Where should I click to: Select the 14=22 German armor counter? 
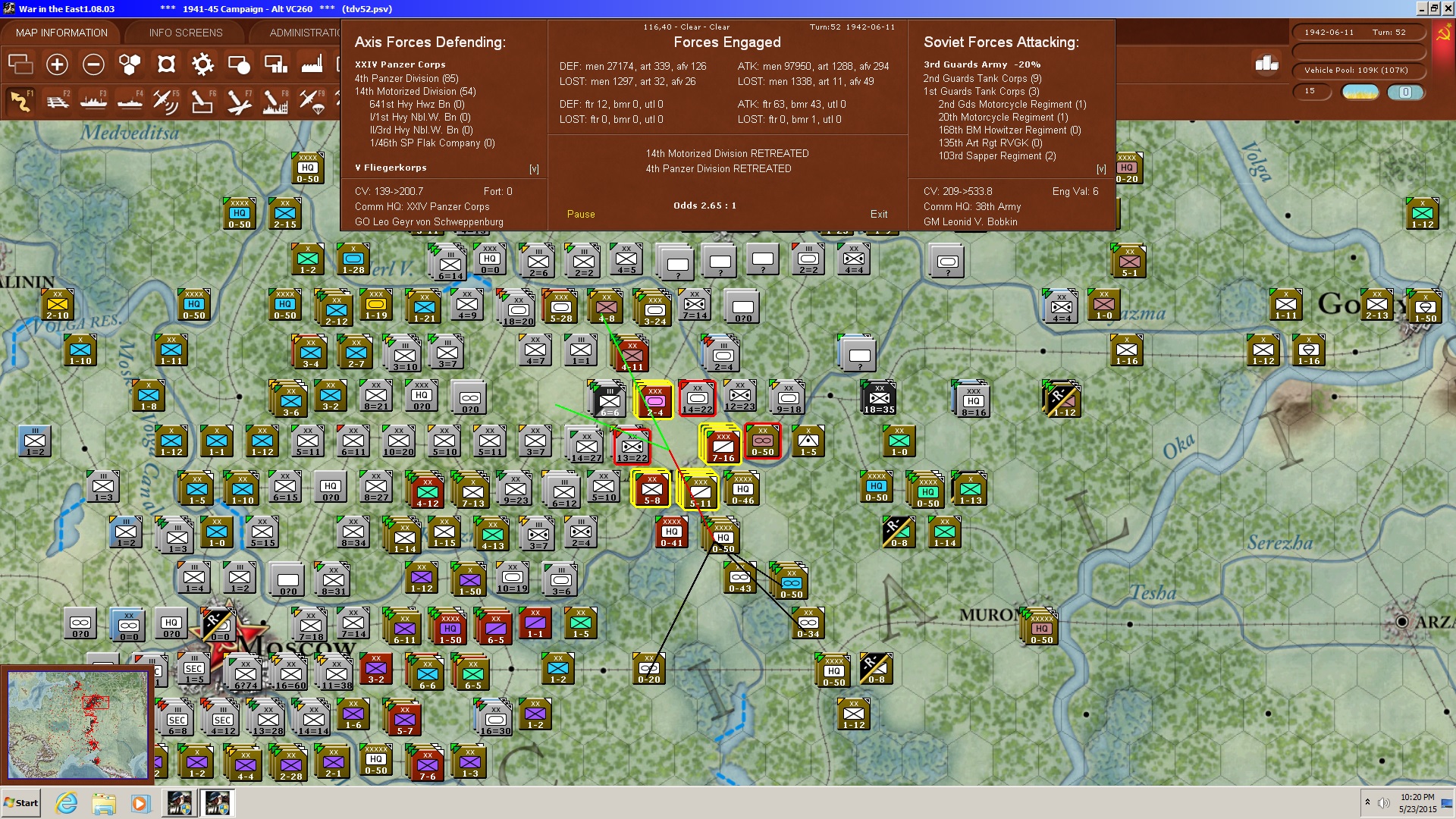[698, 398]
